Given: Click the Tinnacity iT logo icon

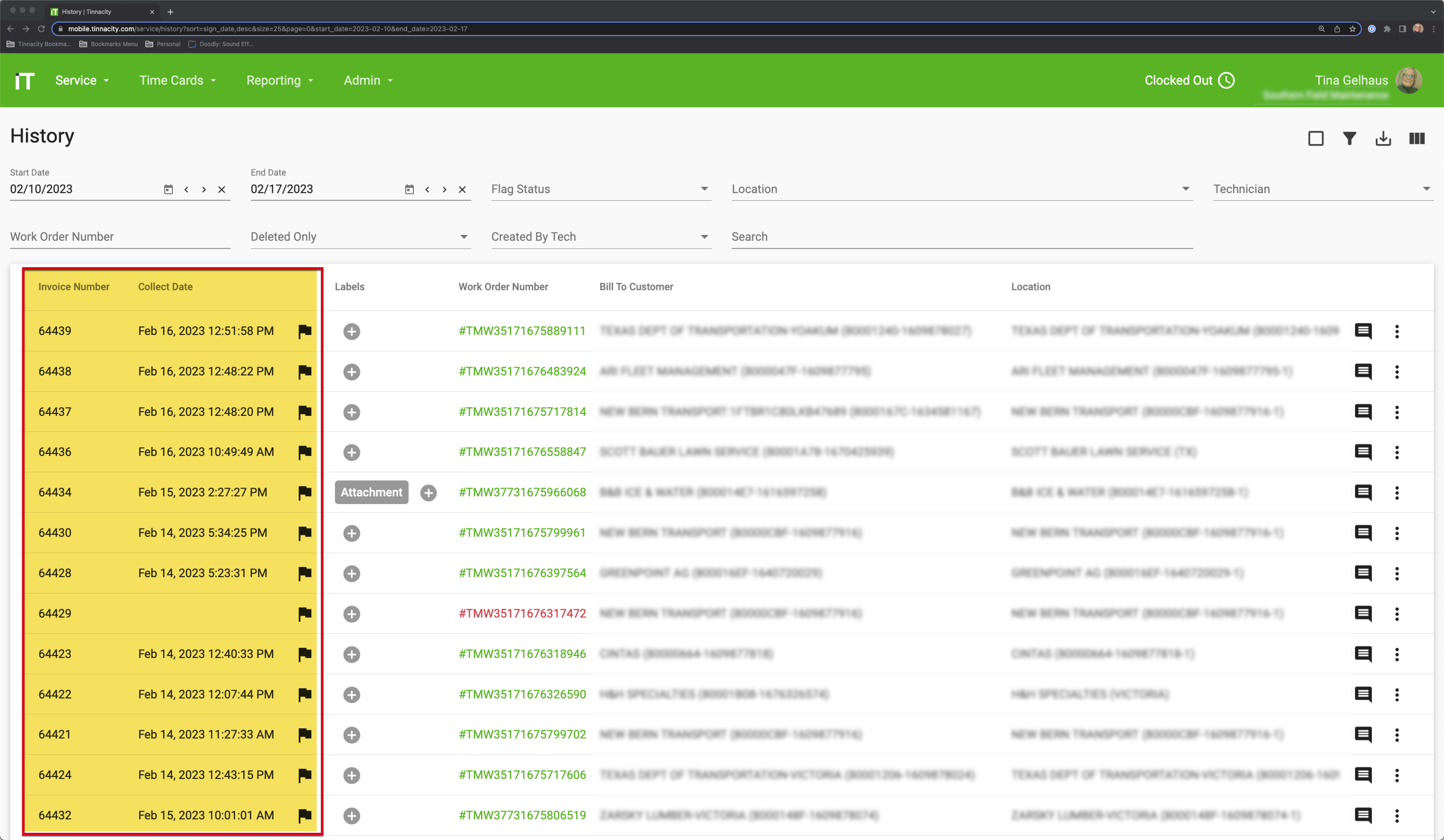Looking at the screenshot, I should (x=25, y=80).
